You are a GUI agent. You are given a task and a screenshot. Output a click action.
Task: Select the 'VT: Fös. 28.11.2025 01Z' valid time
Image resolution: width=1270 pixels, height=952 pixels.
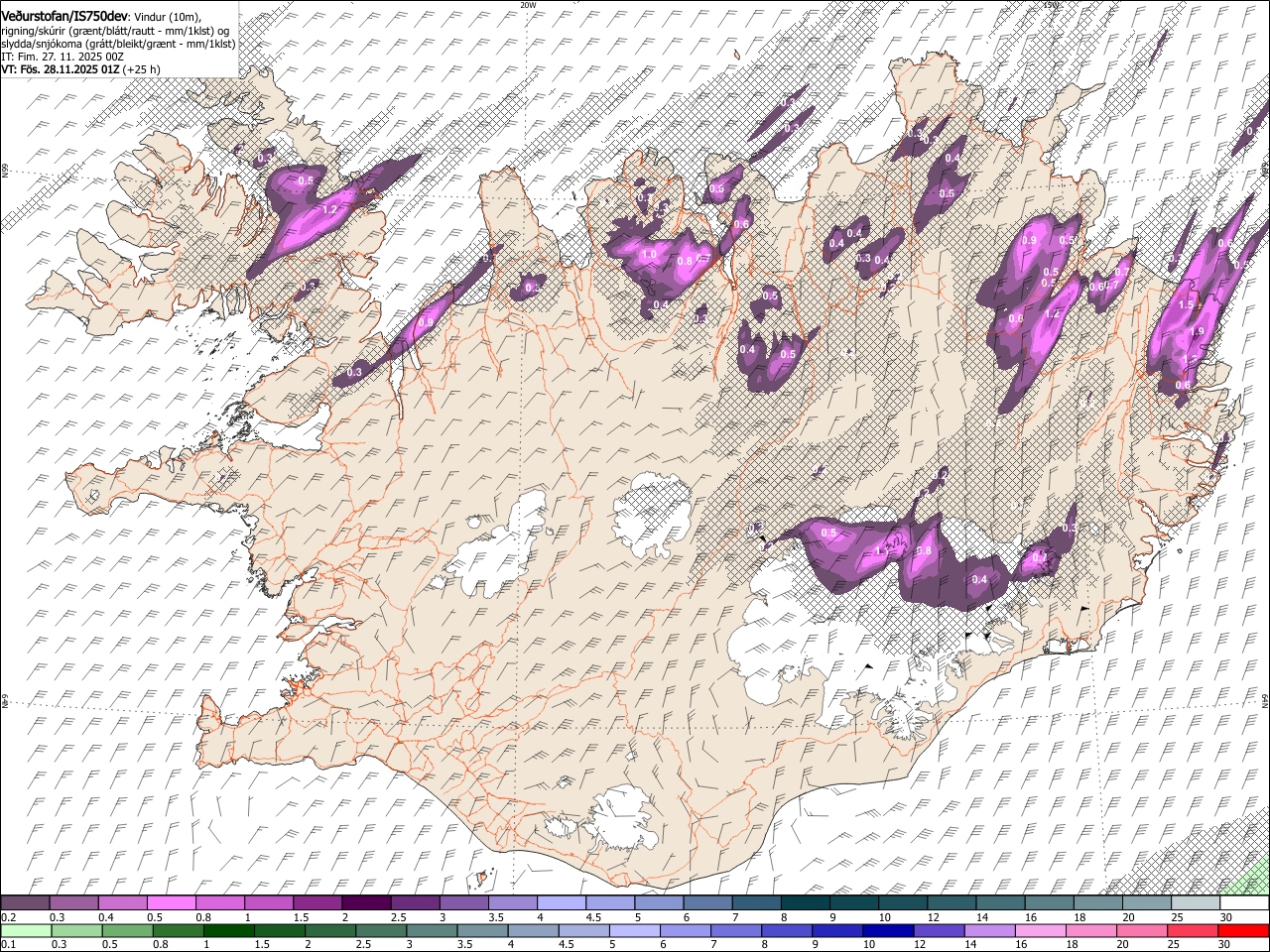[x=61, y=69]
